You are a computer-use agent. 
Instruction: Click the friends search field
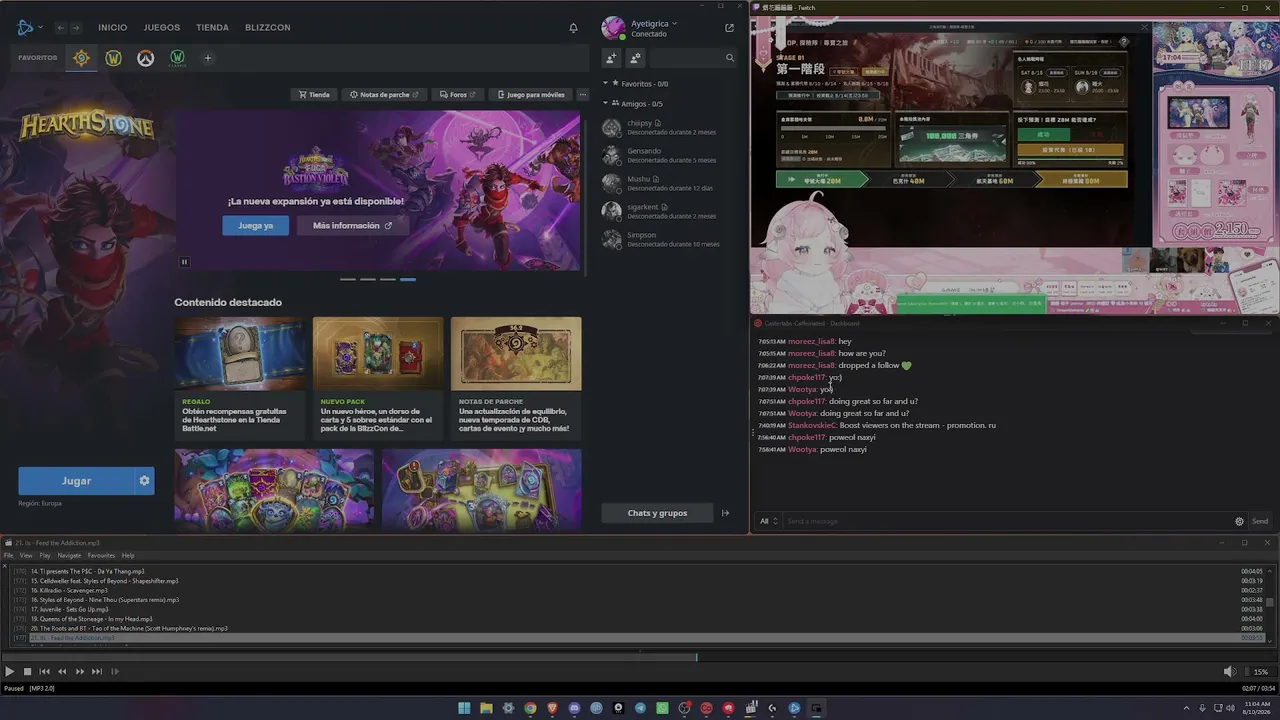point(693,58)
